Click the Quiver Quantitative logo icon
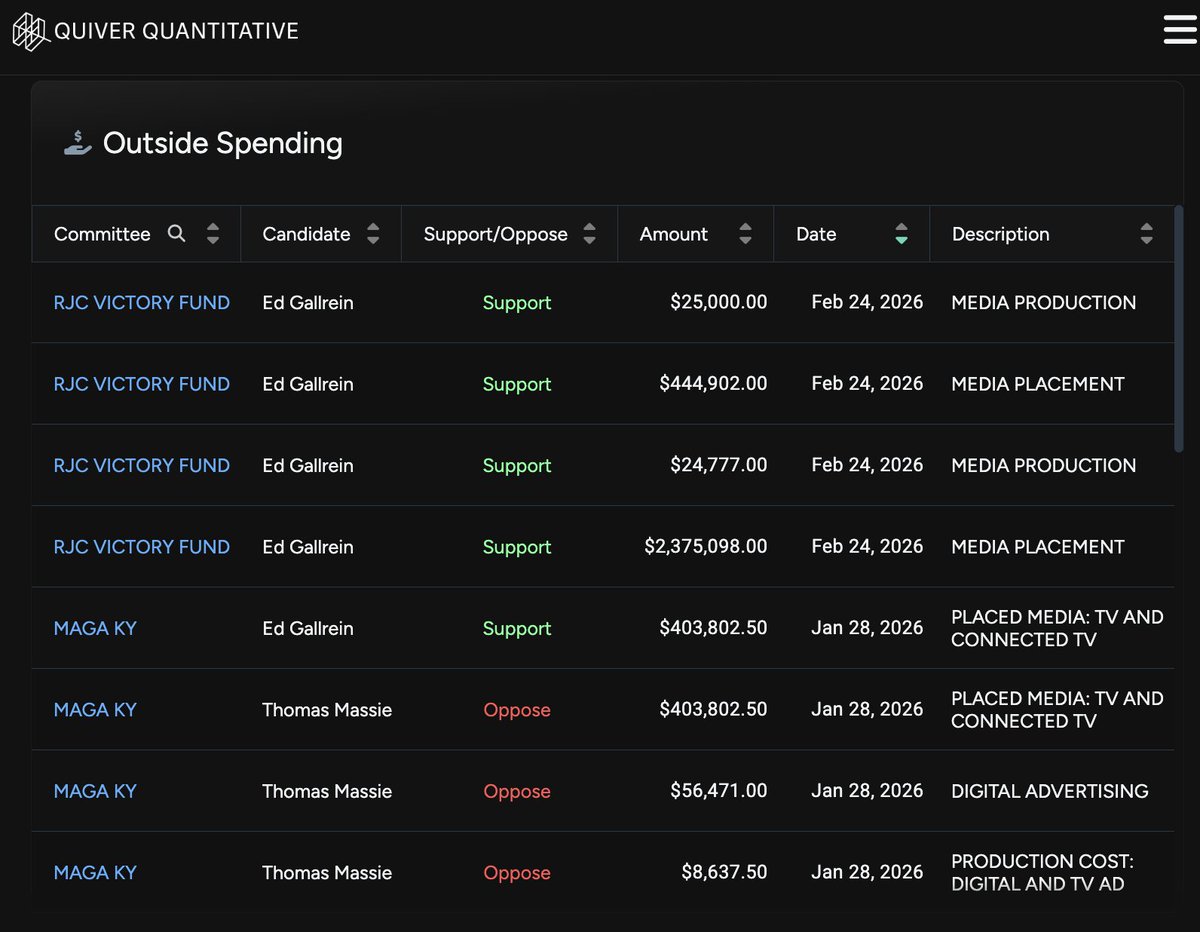Viewport: 1200px width, 932px height. tap(29, 30)
